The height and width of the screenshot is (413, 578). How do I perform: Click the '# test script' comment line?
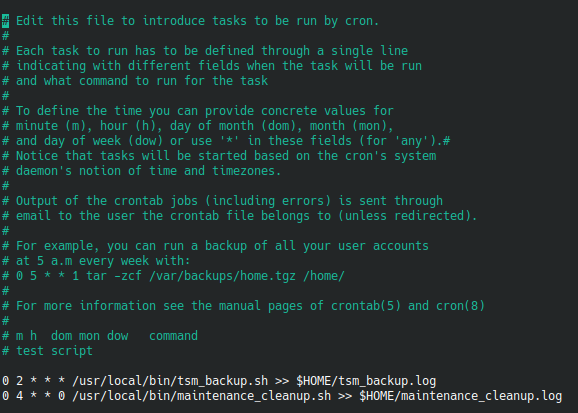coord(47,351)
